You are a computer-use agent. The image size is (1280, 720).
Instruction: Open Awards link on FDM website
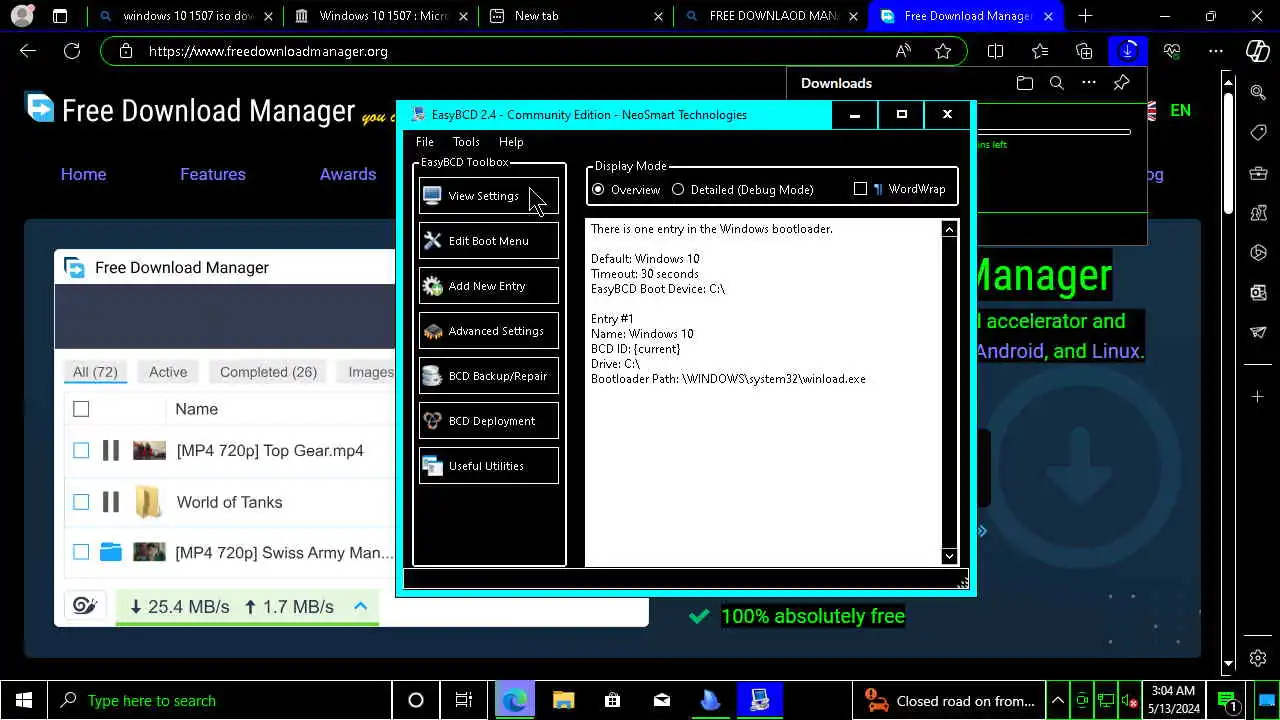[x=348, y=174]
